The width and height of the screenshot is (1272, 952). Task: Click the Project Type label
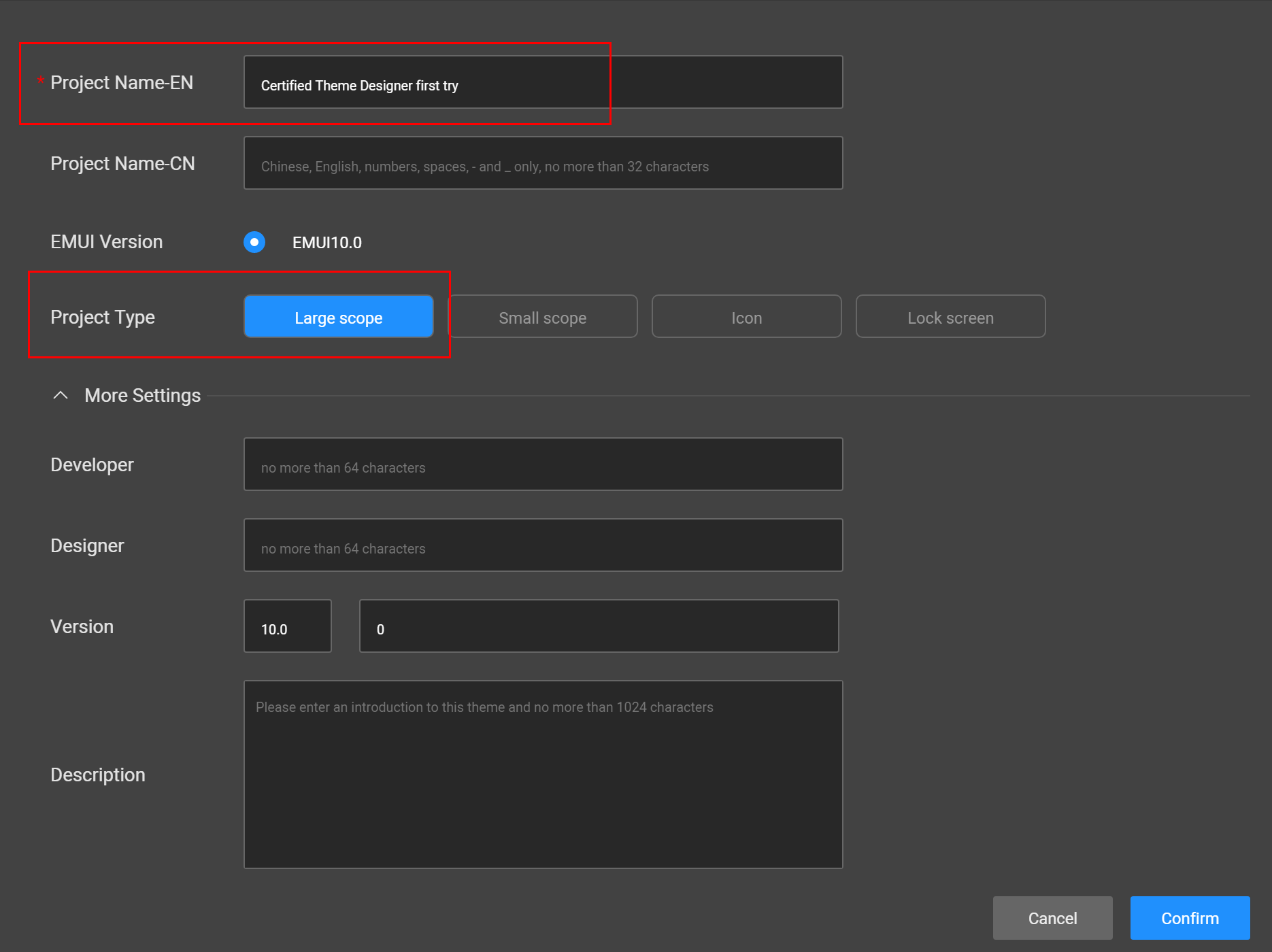(103, 318)
